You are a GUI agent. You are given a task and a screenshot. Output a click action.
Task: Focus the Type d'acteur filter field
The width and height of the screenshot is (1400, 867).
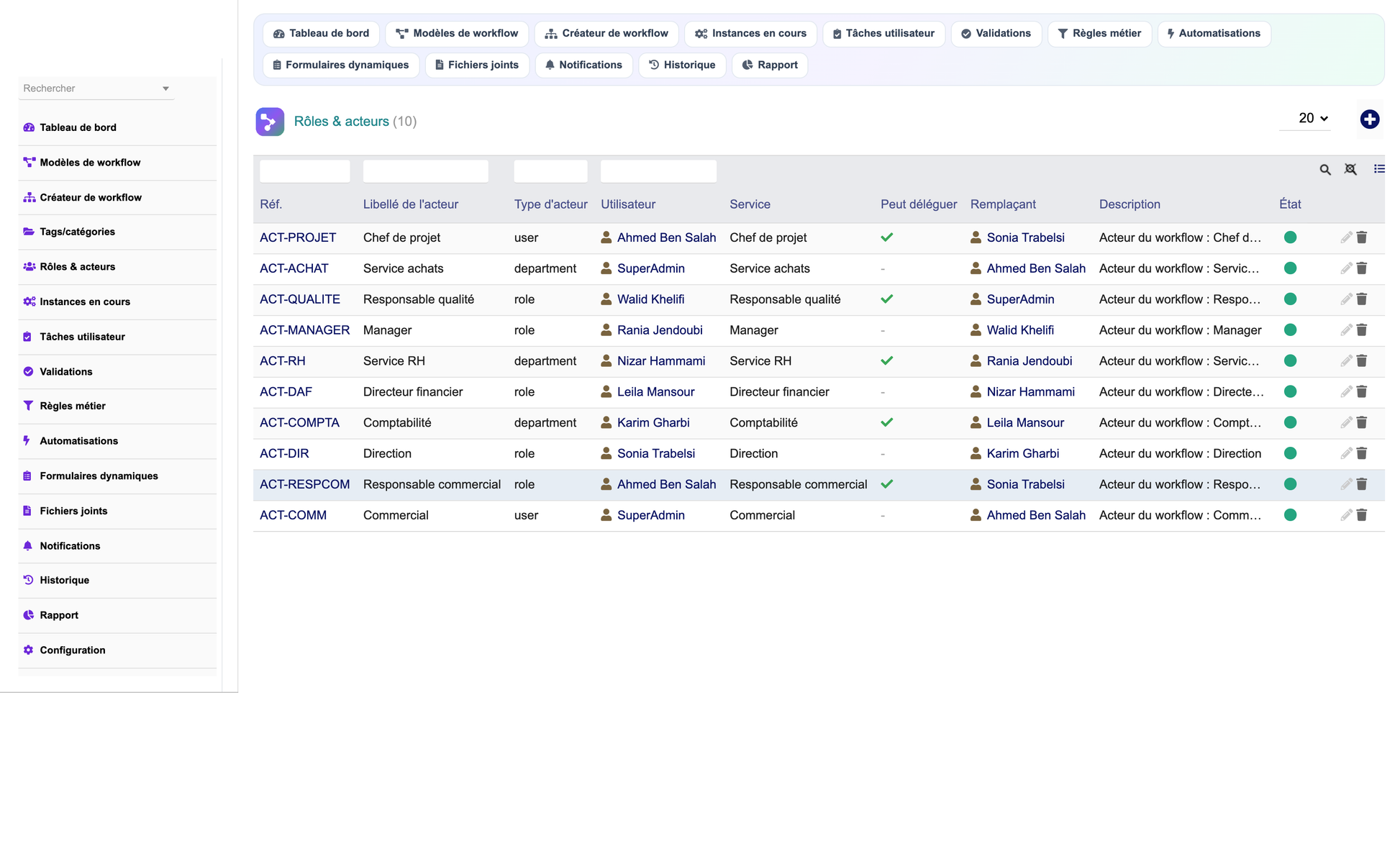(550, 171)
